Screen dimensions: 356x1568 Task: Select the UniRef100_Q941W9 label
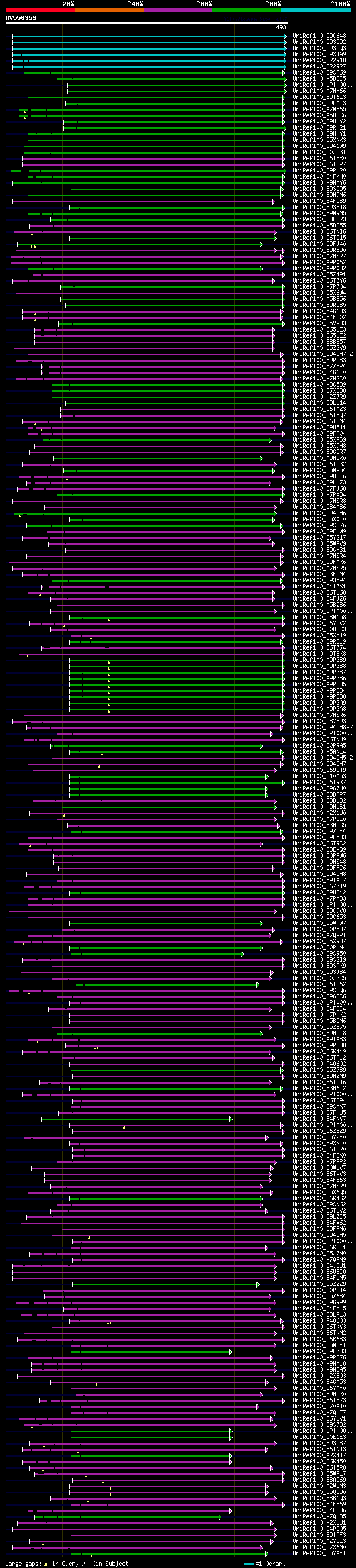click(319, 146)
